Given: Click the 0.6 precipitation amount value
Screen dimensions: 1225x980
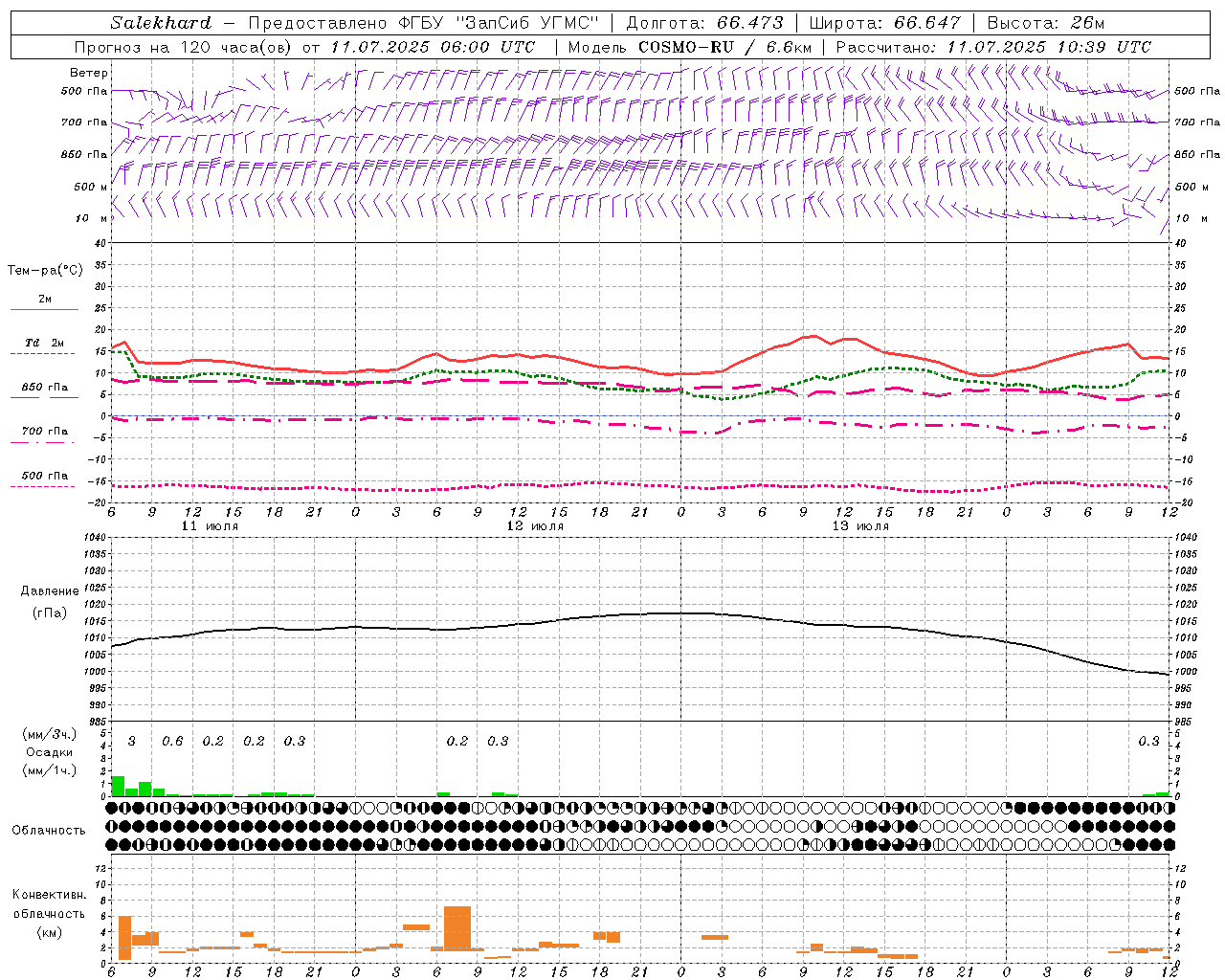Looking at the screenshot, I should point(172,741).
